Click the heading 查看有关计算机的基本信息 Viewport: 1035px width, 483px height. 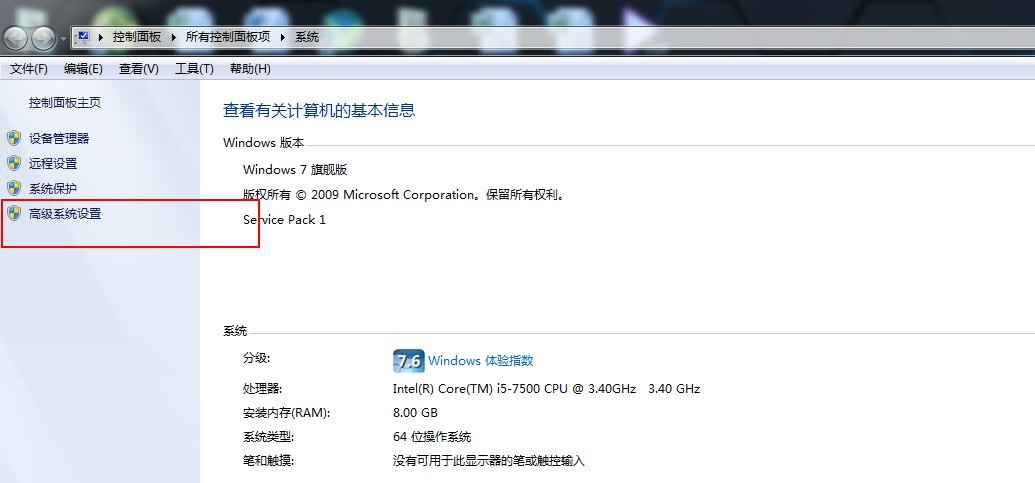(x=319, y=110)
